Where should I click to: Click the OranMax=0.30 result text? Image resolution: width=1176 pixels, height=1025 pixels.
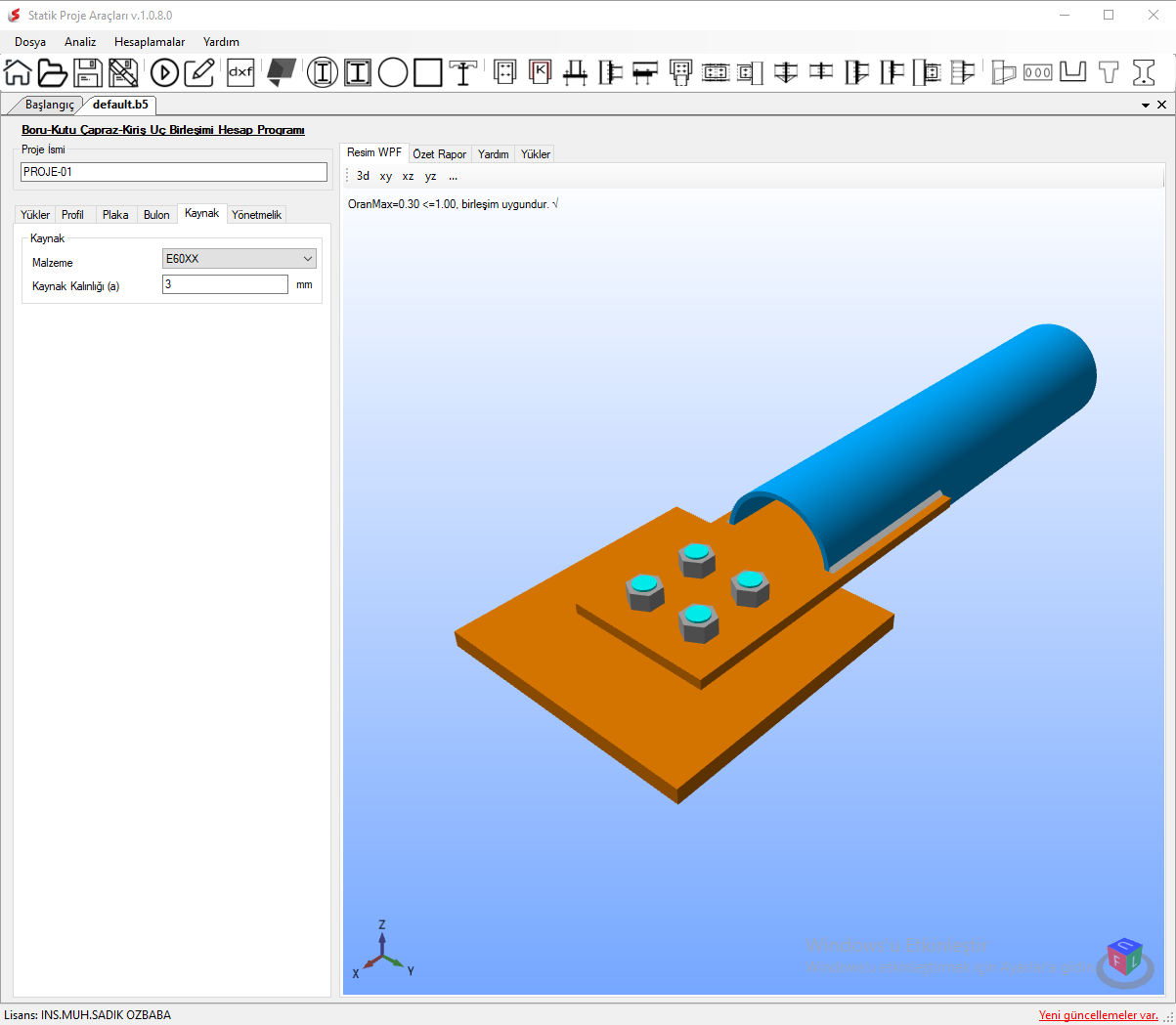point(453,204)
